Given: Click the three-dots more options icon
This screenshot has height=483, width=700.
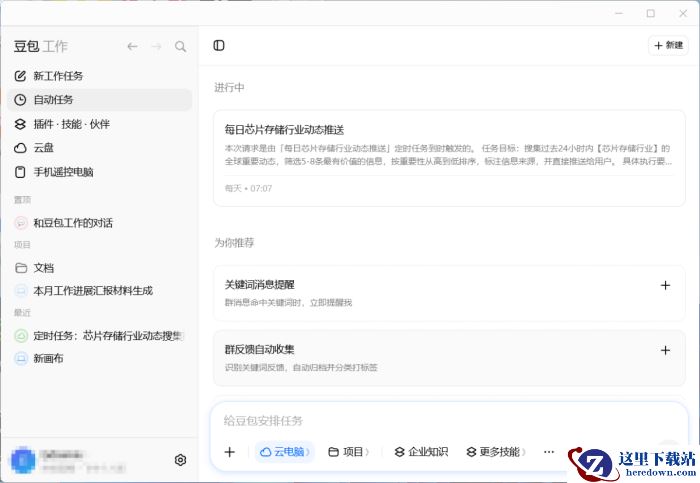Looking at the screenshot, I should 549,452.
